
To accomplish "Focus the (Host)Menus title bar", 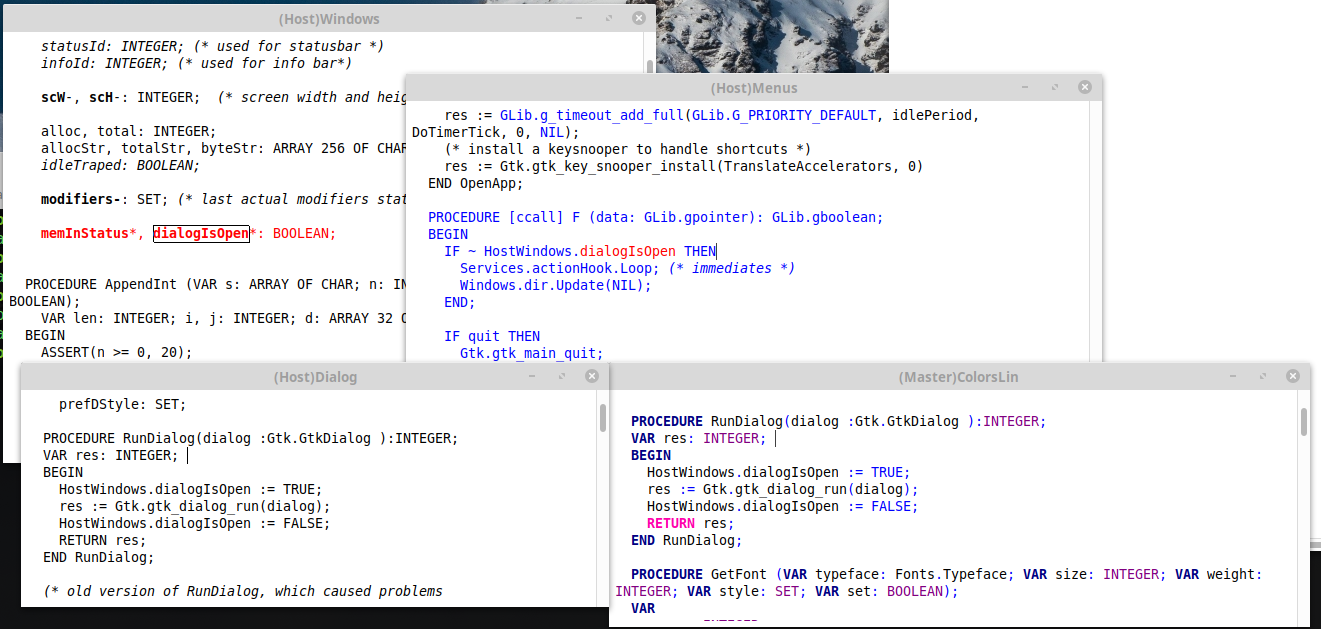I will tap(753, 89).
